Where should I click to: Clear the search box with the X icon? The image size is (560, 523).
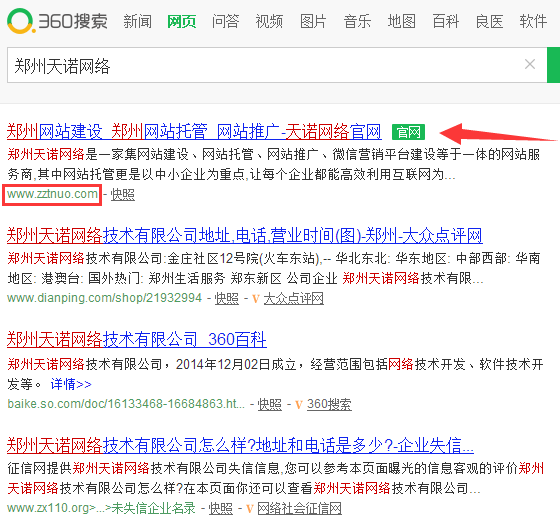[x=530, y=64]
